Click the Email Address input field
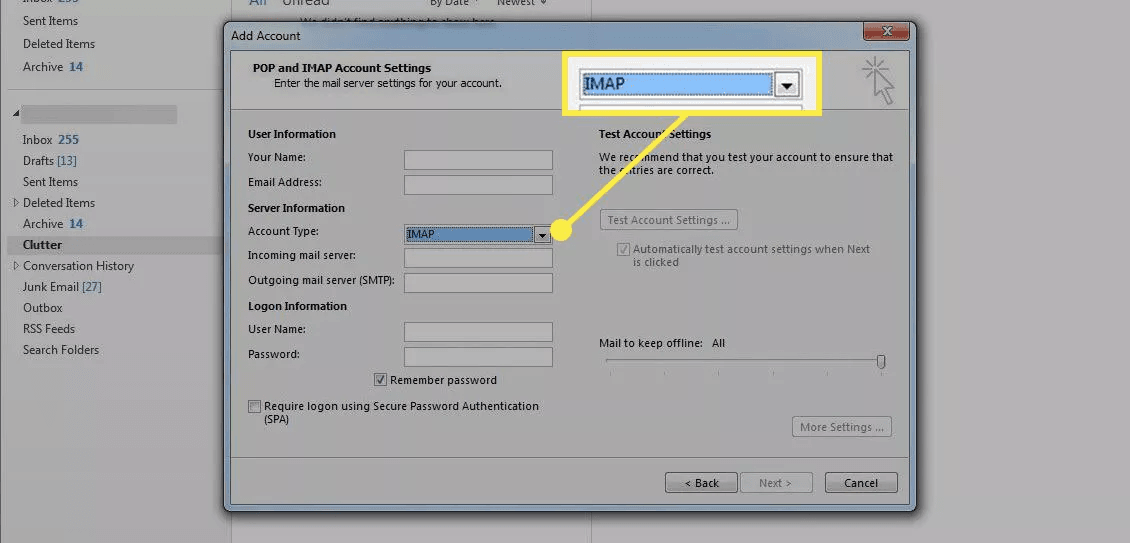Viewport: 1130px width, 543px height. coord(478,185)
